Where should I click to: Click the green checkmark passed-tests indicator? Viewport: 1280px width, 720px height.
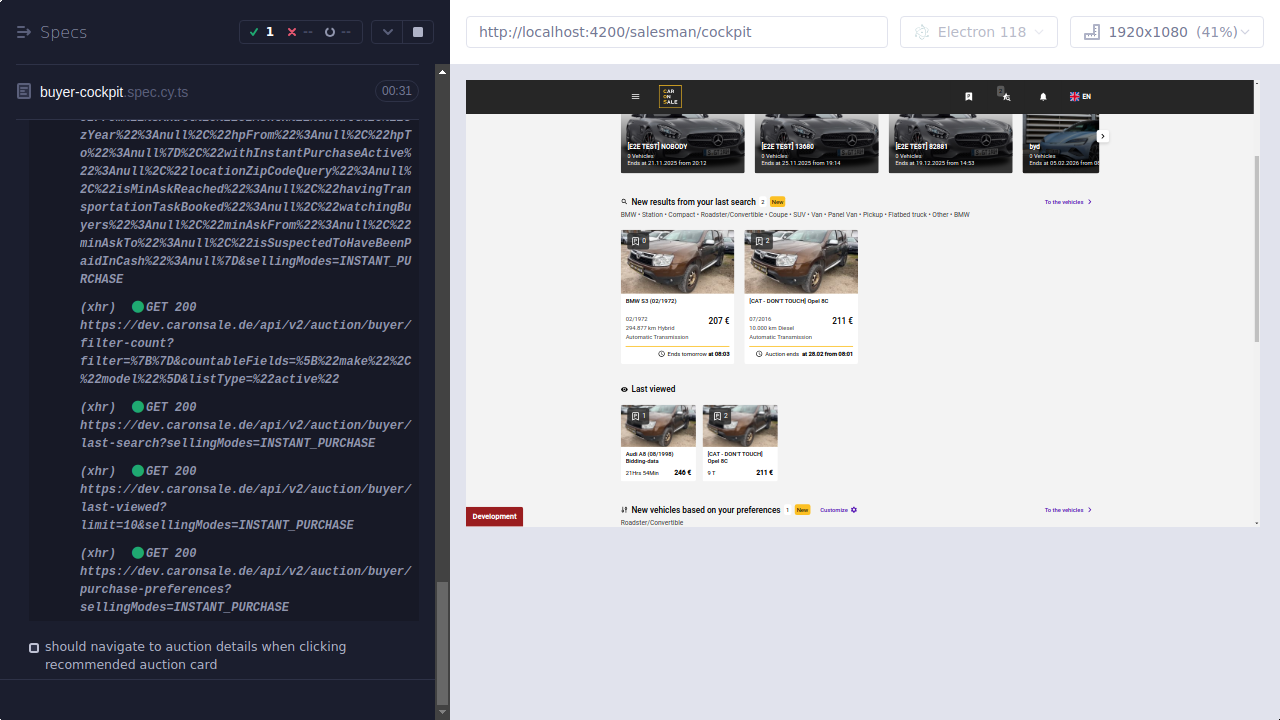(x=254, y=31)
